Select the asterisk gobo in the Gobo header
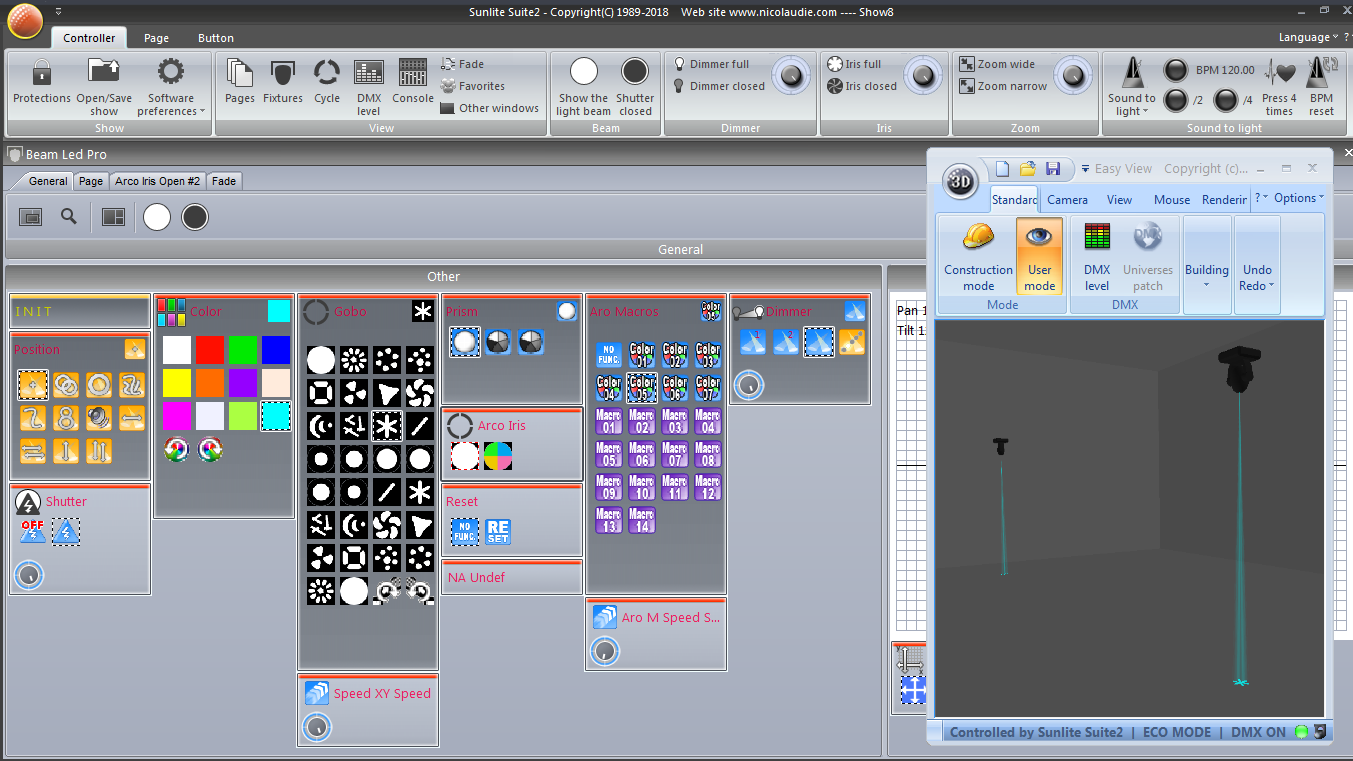Viewport: 1353px width, 761px height. click(423, 312)
